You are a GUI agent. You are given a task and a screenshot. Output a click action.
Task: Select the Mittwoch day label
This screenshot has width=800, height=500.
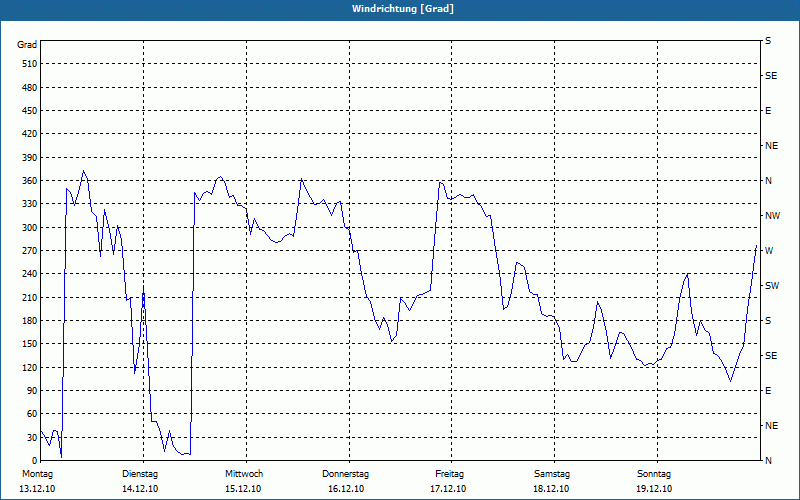[244, 474]
